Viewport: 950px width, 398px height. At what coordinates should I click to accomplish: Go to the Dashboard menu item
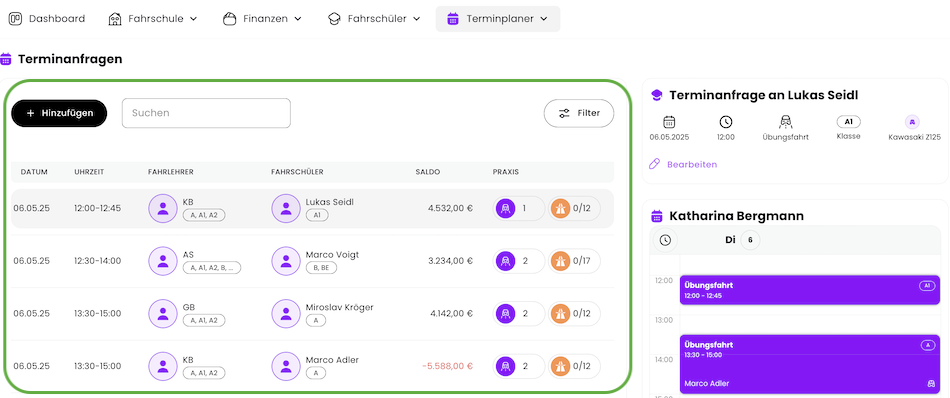pos(47,19)
